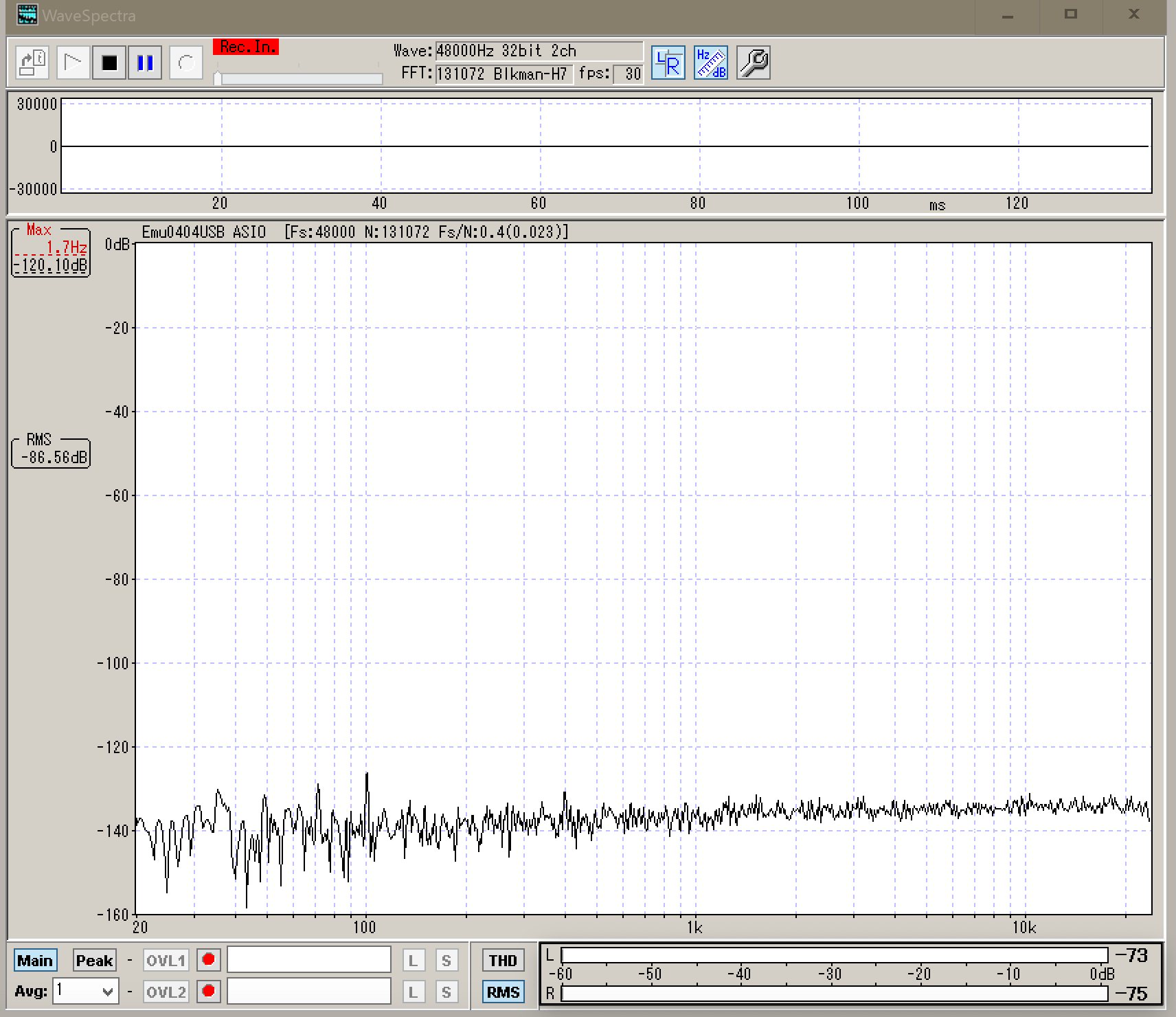Click the R meter value -75
Viewport: 1176px width, 1017px height.
click(1132, 994)
